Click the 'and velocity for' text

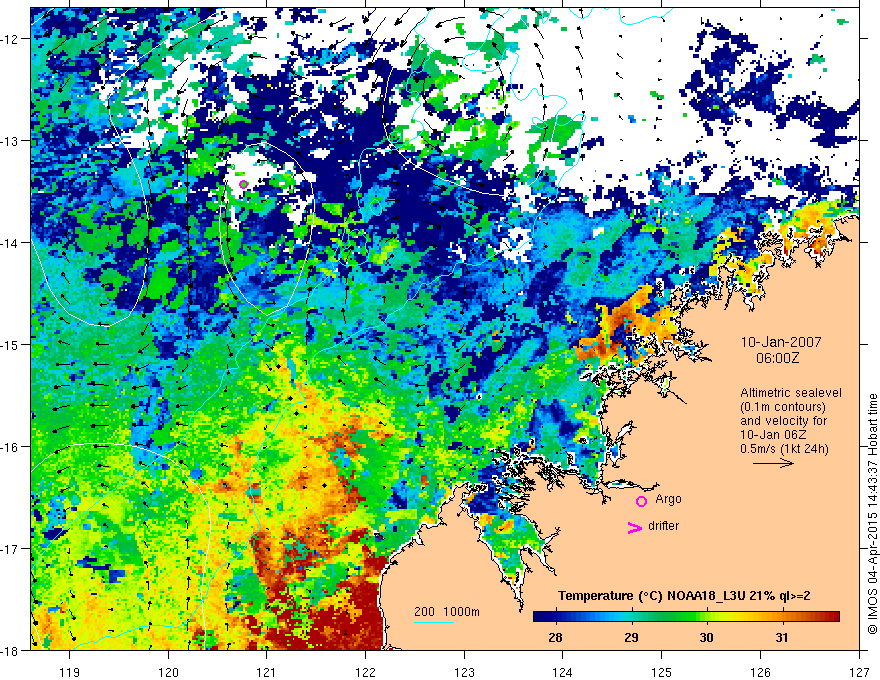point(783,421)
